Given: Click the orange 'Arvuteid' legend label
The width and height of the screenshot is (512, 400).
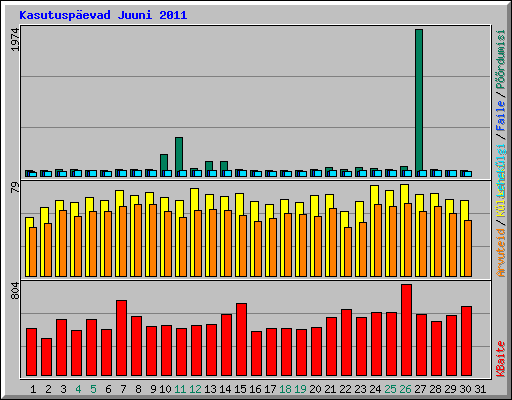Looking at the screenshot, I should tap(501, 252).
